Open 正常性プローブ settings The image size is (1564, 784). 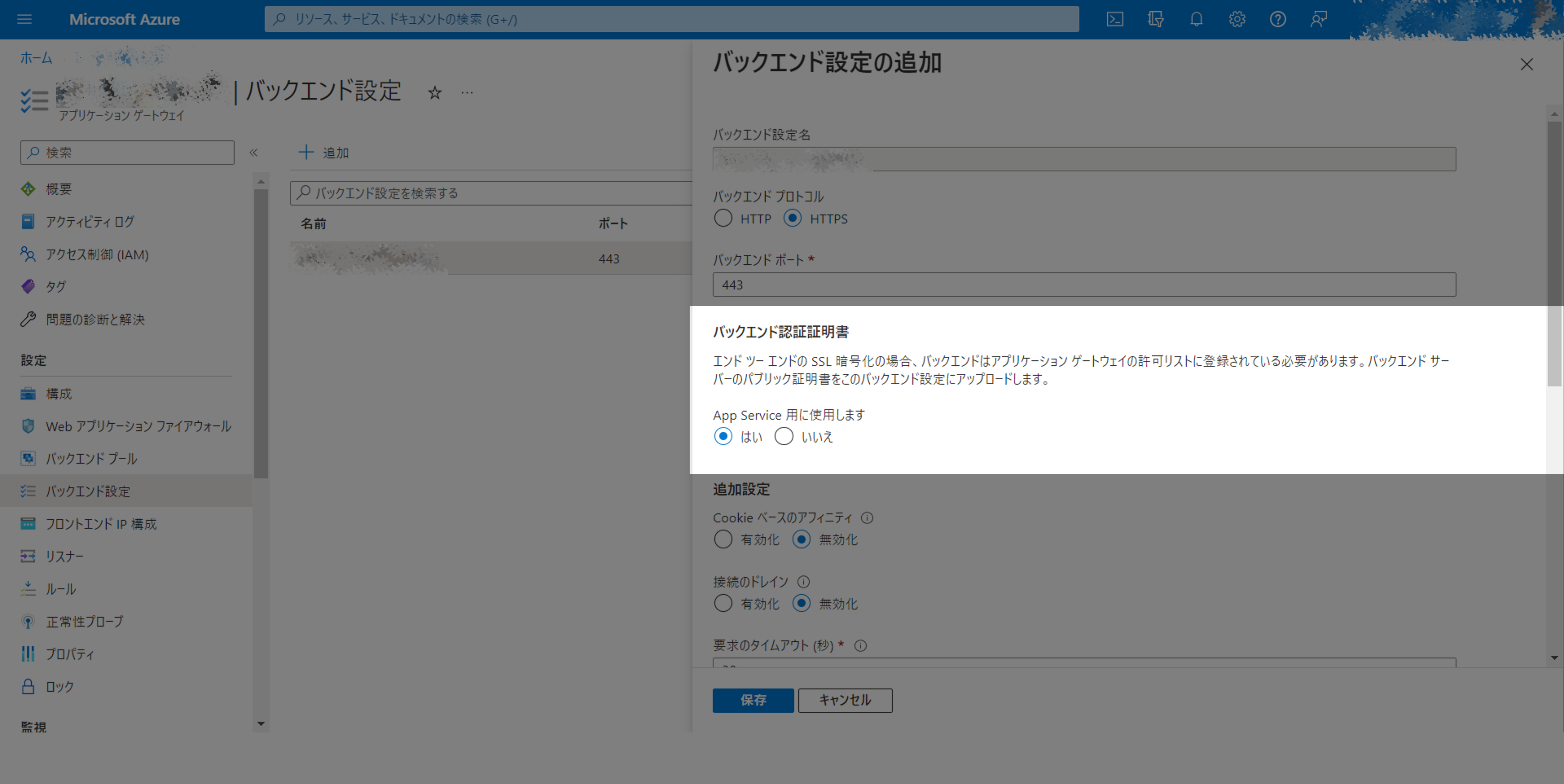tap(83, 621)
